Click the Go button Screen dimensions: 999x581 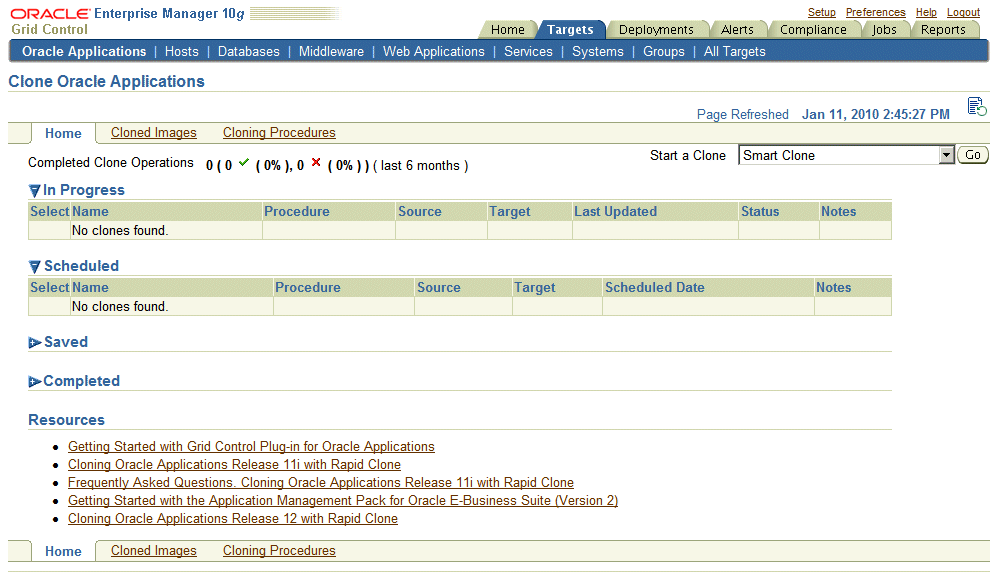(973, 155)
